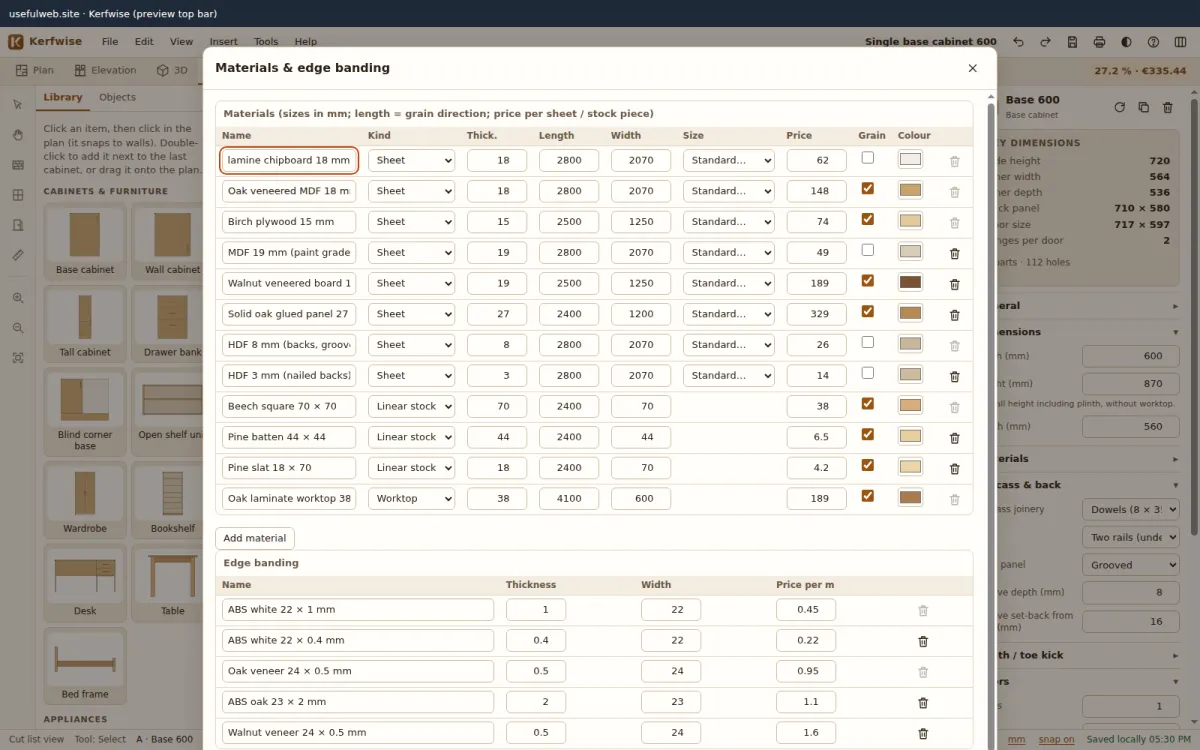Open colour swatch for Walnut veneered board
Image resolution: width=1200 pixels, height=750 pixels.
[x=910, y=283]
